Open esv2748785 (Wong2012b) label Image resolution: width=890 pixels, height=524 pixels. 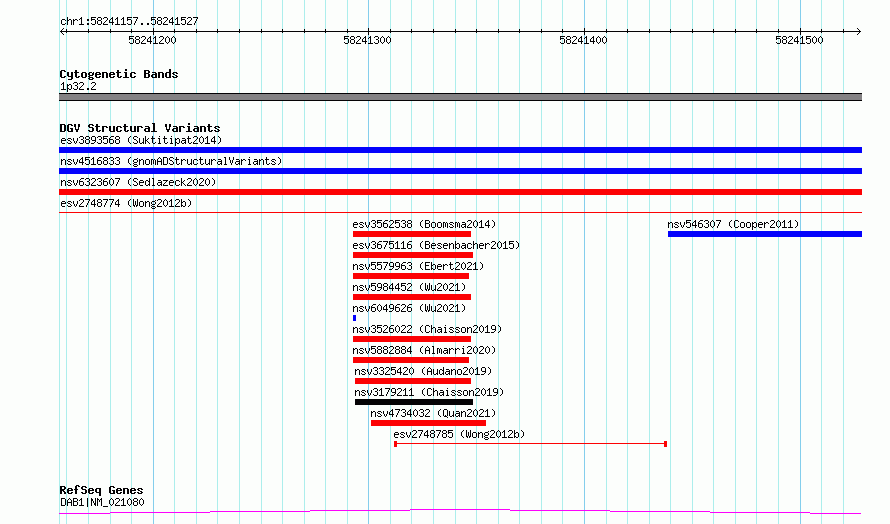pos(459,434)
